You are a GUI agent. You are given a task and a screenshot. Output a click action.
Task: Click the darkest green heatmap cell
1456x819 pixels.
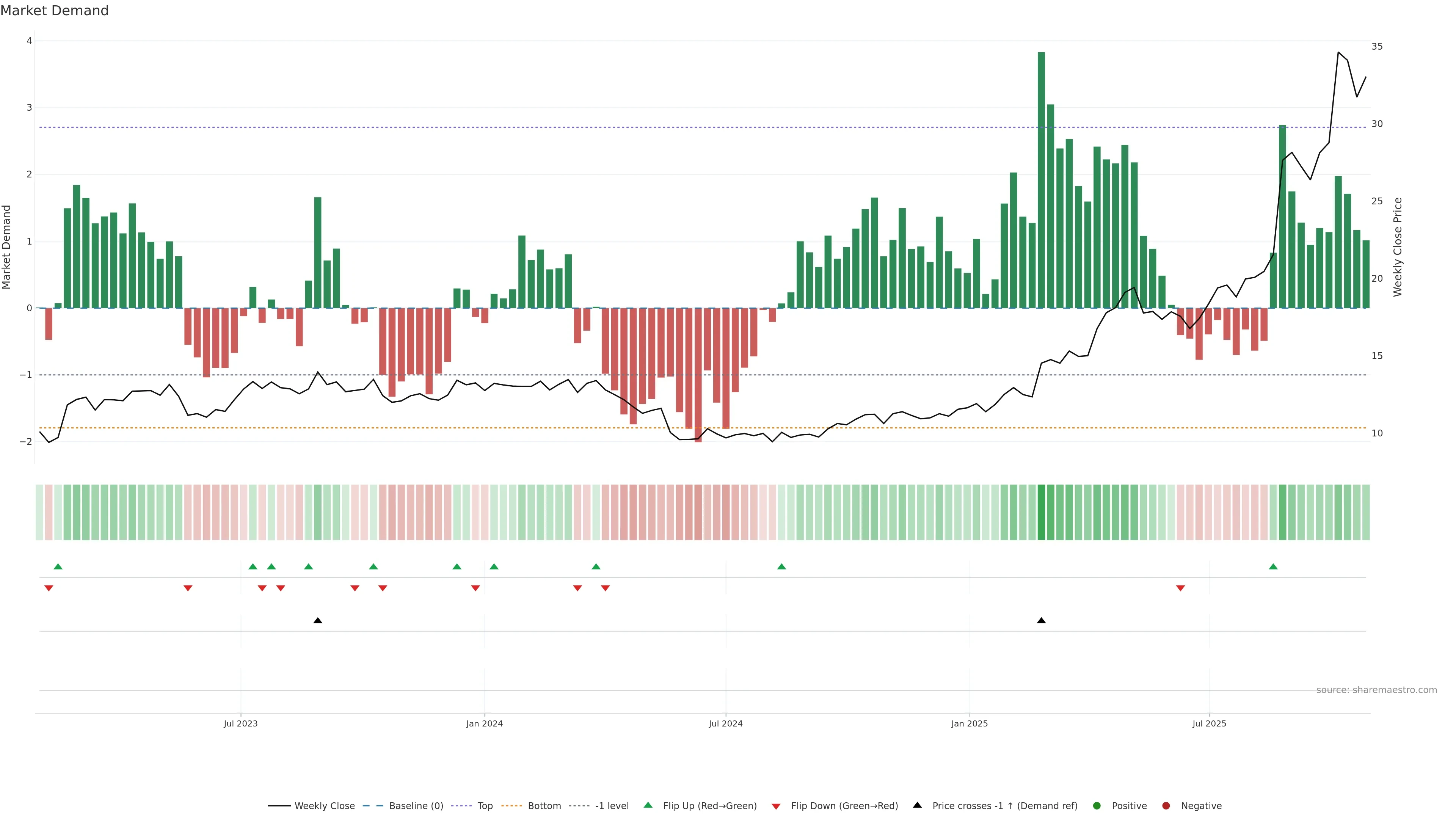[1041, 512]
